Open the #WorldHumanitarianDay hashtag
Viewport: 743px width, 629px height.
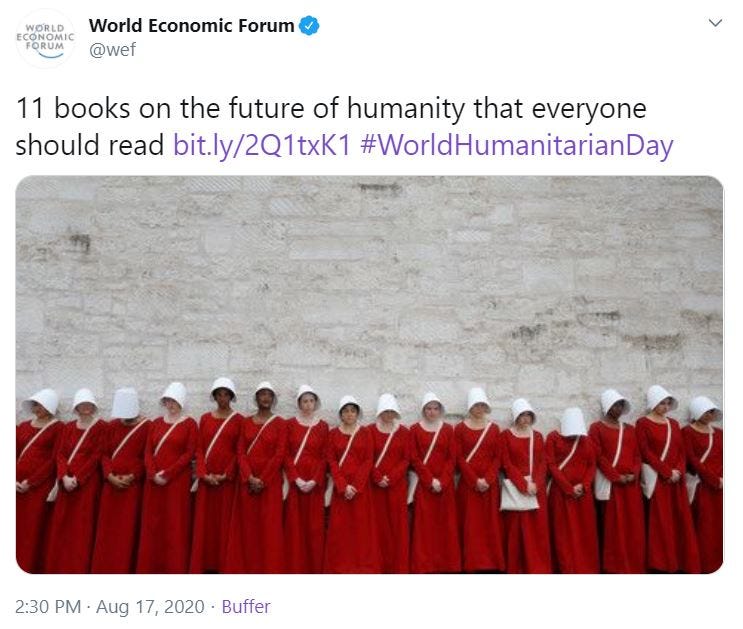[x=516, y=145]
